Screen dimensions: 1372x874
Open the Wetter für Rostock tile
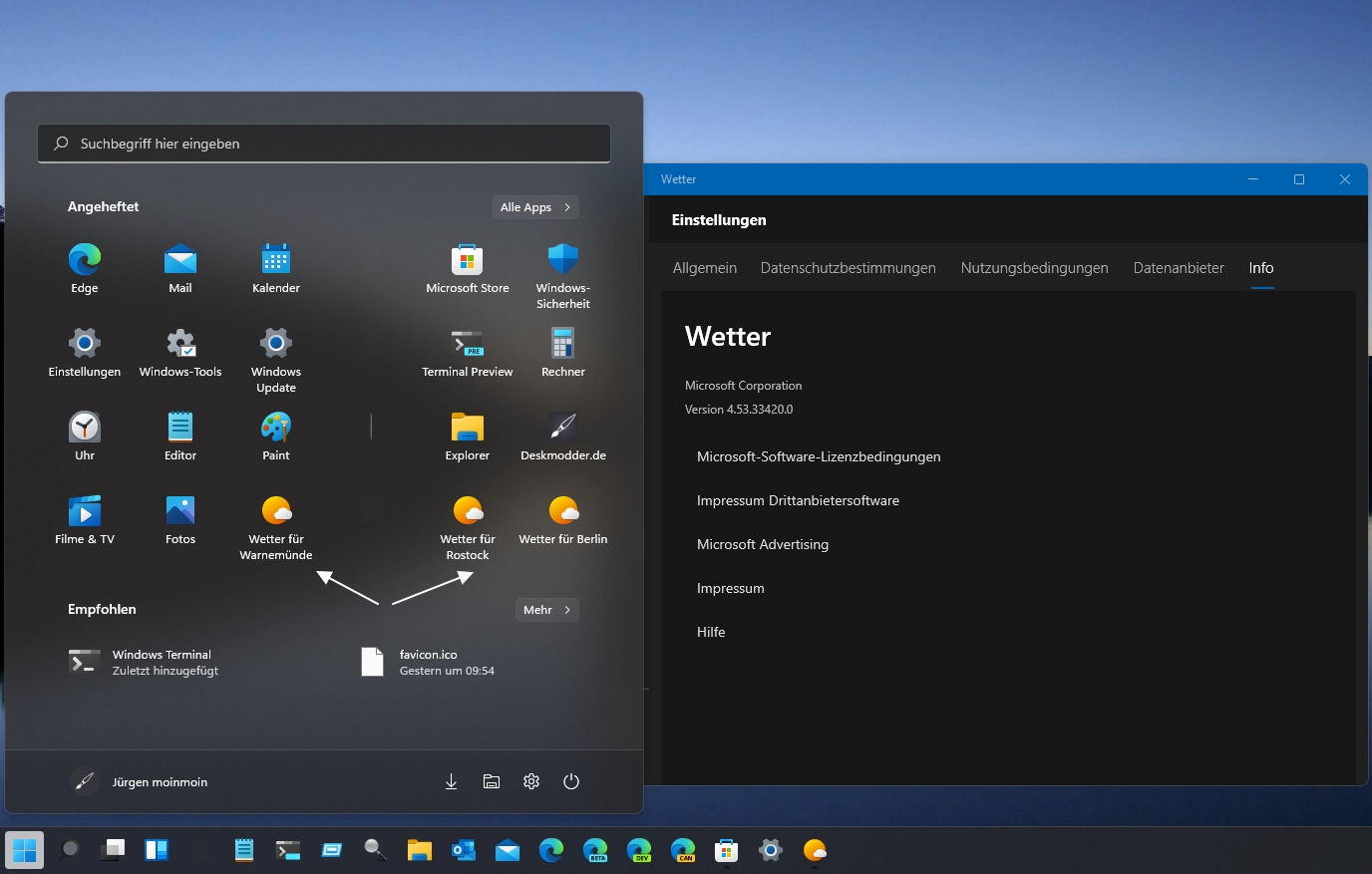coord(468,527)
